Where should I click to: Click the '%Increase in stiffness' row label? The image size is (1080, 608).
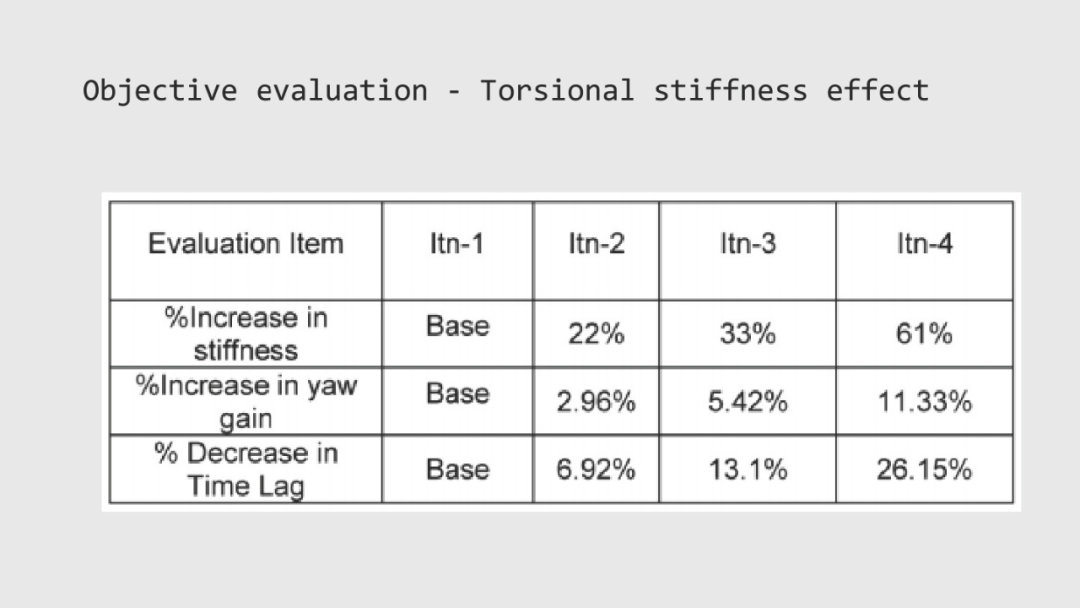coord(246,334)
